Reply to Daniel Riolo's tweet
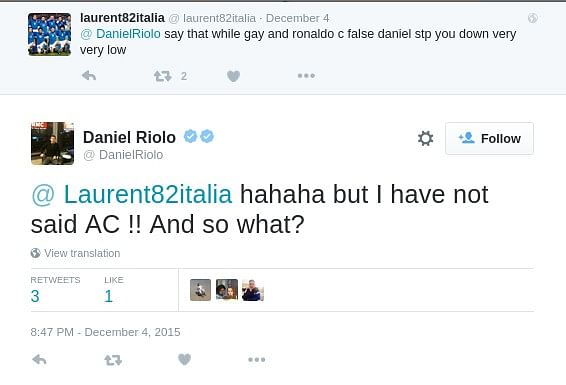 (39, 359)
